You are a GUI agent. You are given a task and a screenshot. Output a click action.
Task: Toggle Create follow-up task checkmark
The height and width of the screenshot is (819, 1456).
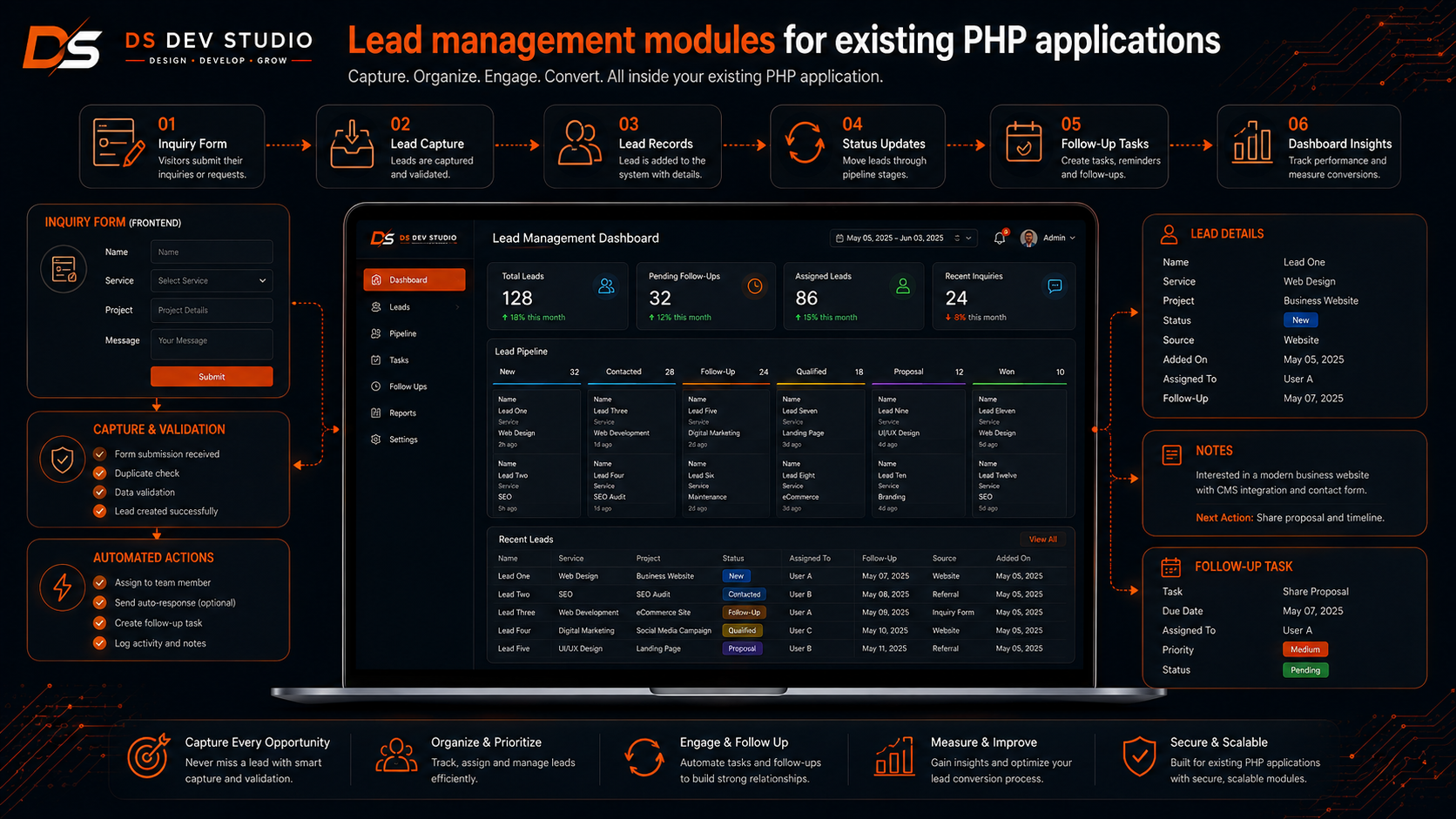(100, 623)
